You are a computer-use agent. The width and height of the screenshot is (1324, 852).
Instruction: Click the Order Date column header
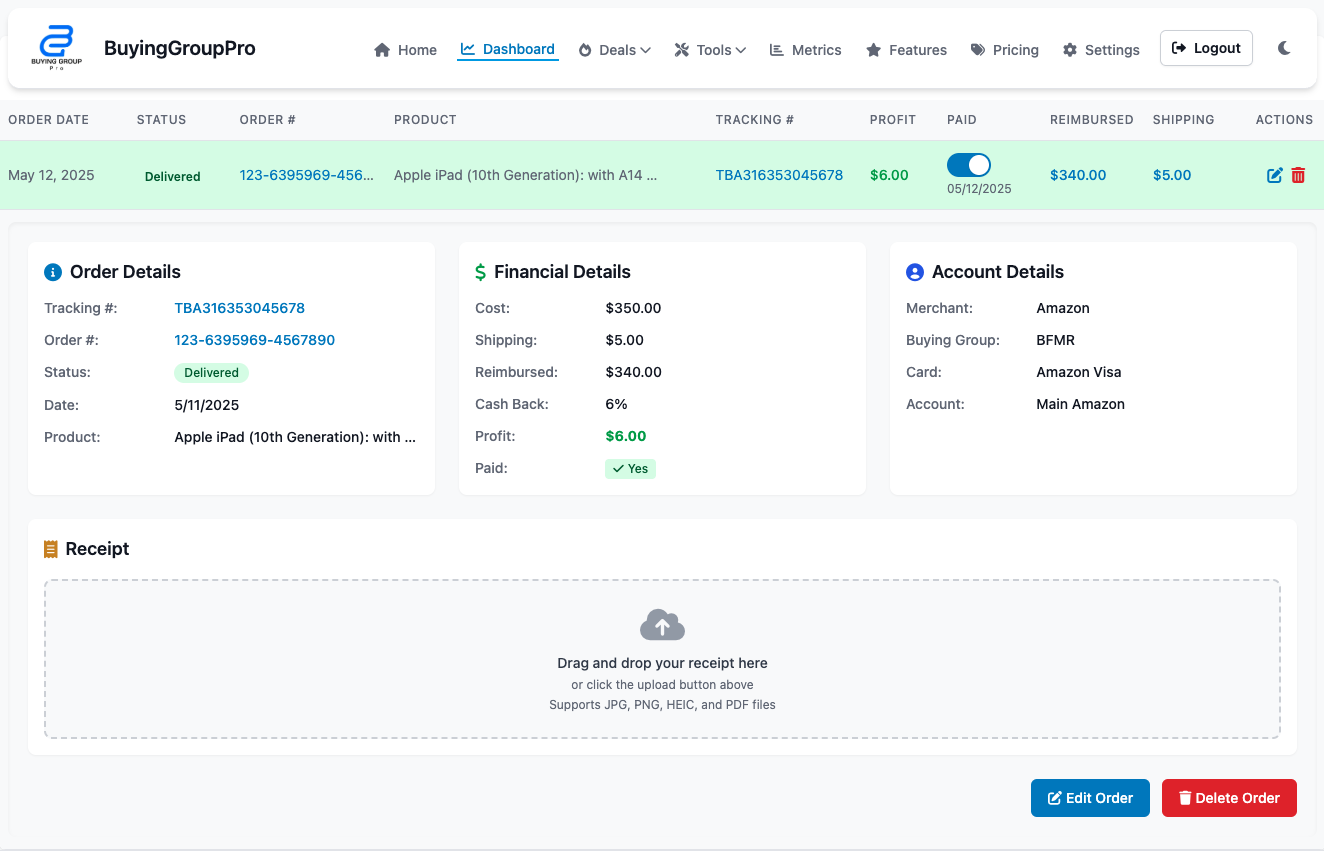(x=49, y=119)
